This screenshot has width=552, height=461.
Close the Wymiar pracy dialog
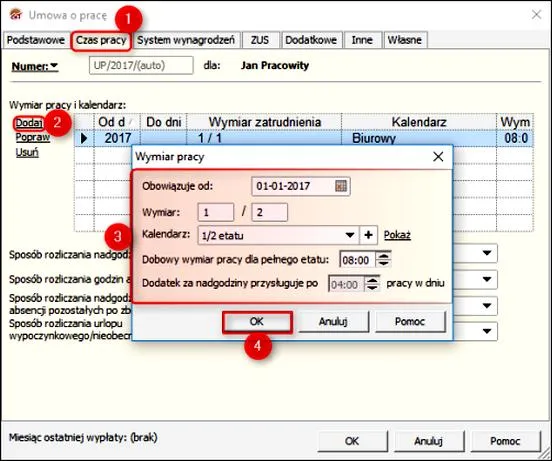click(x=438, y=157)
